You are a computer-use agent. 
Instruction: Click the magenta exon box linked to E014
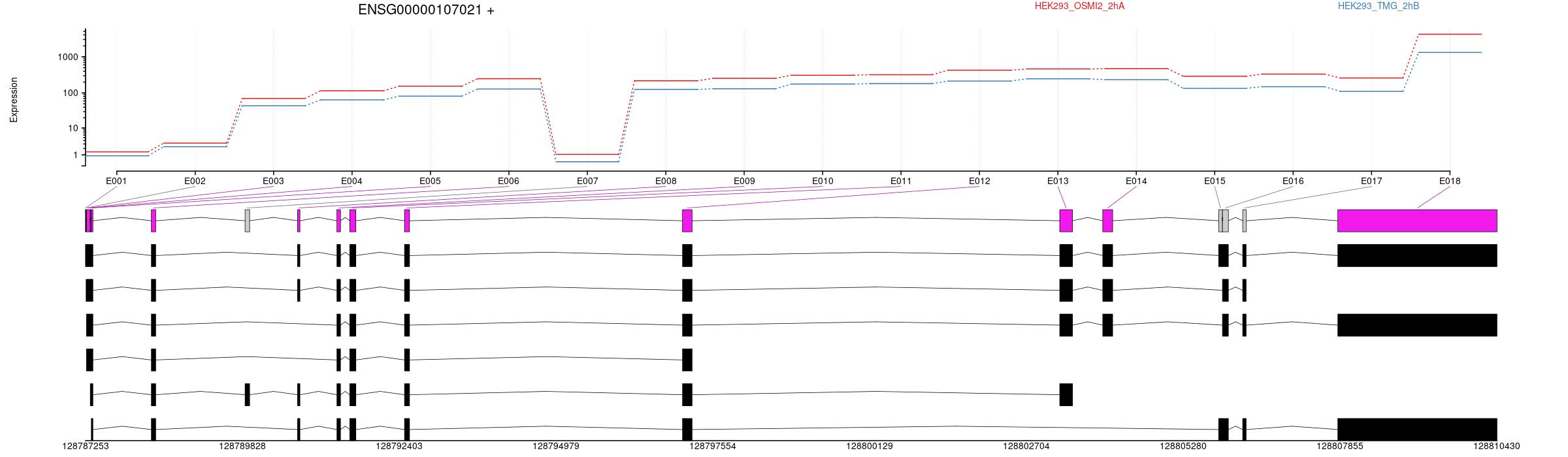pyautogui.click(x=1107, y=221)
